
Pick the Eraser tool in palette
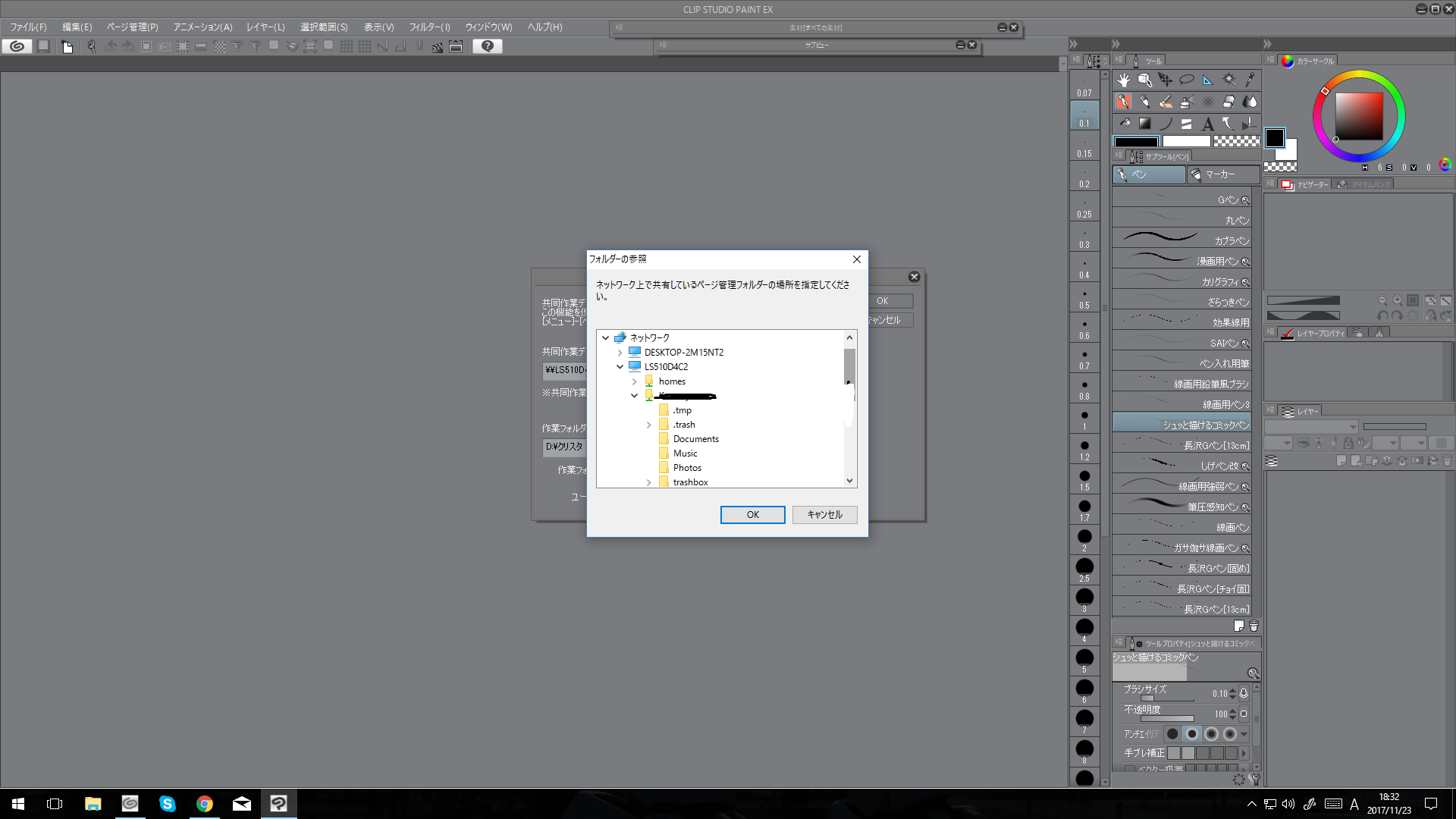1228,102
